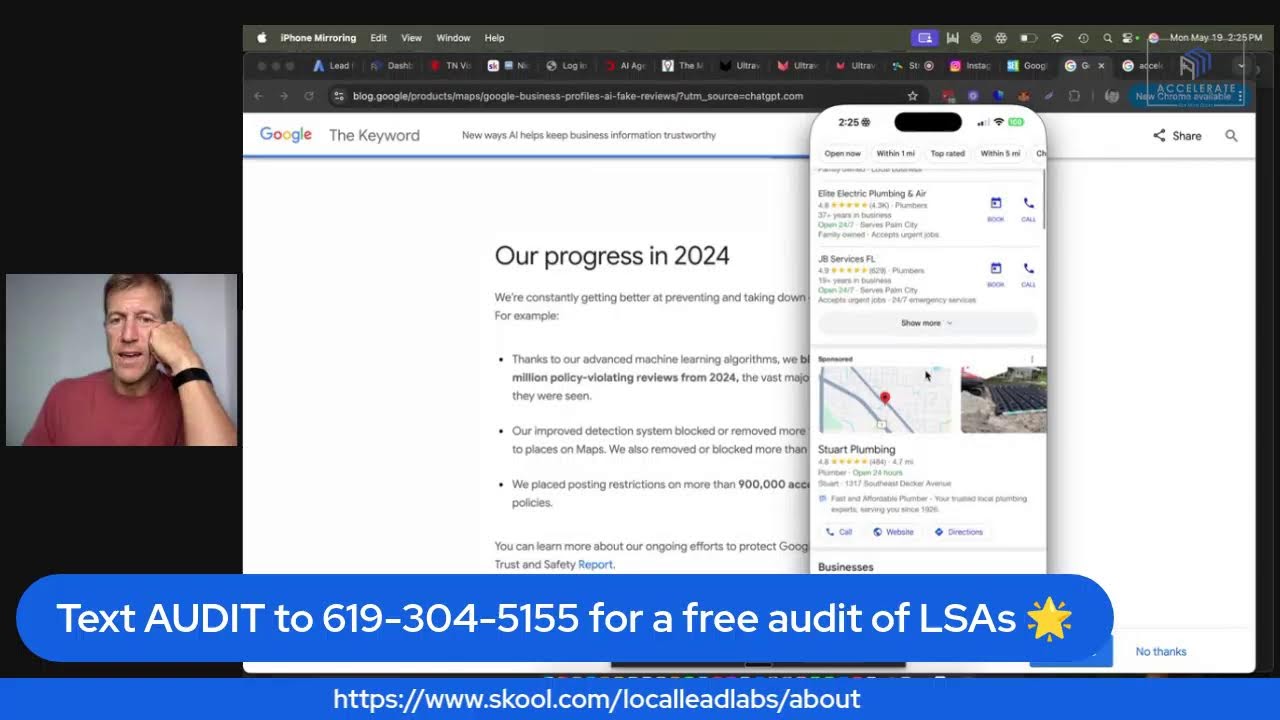Click the Google logo on The Keyword

[286, 135]
